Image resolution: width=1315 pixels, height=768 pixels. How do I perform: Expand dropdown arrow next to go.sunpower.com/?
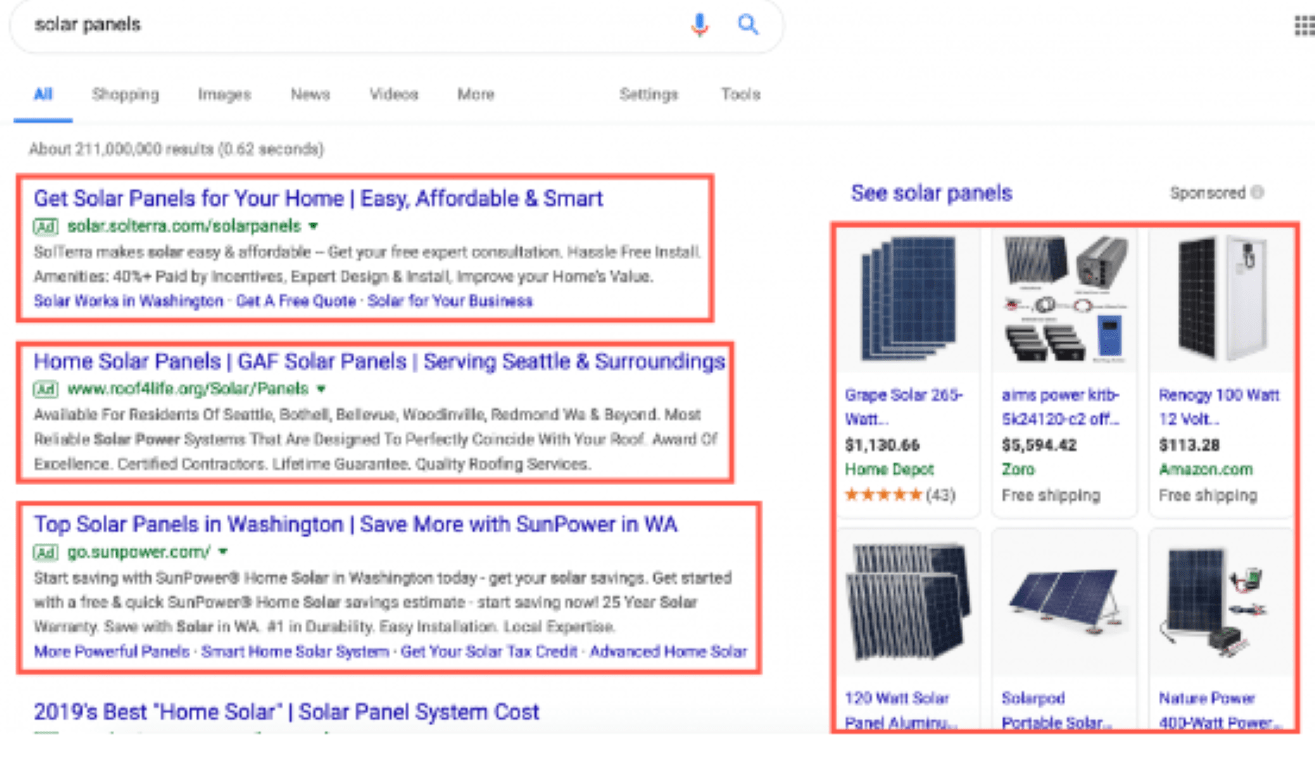223,552
